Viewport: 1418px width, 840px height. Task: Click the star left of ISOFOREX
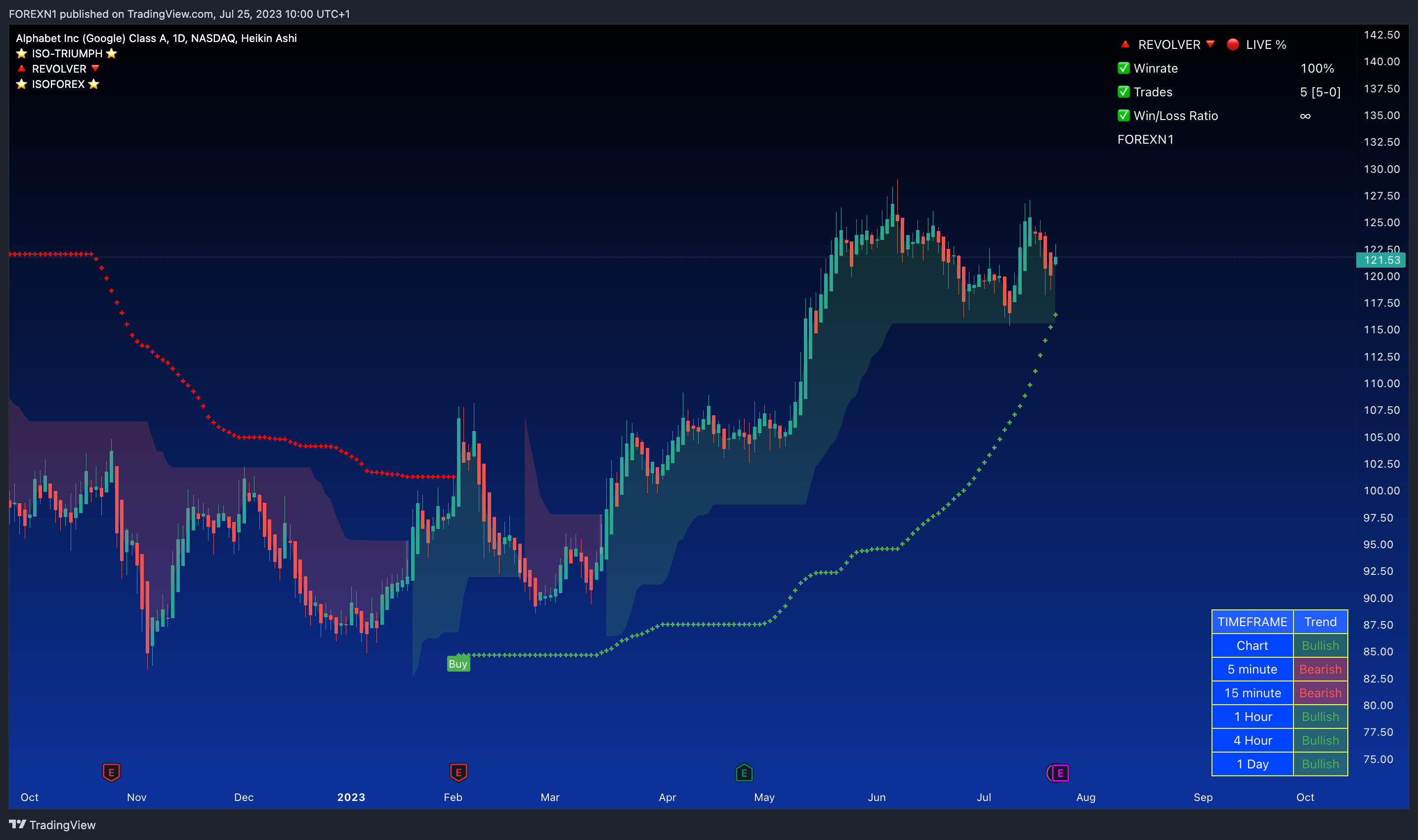(x=22, y=84)
